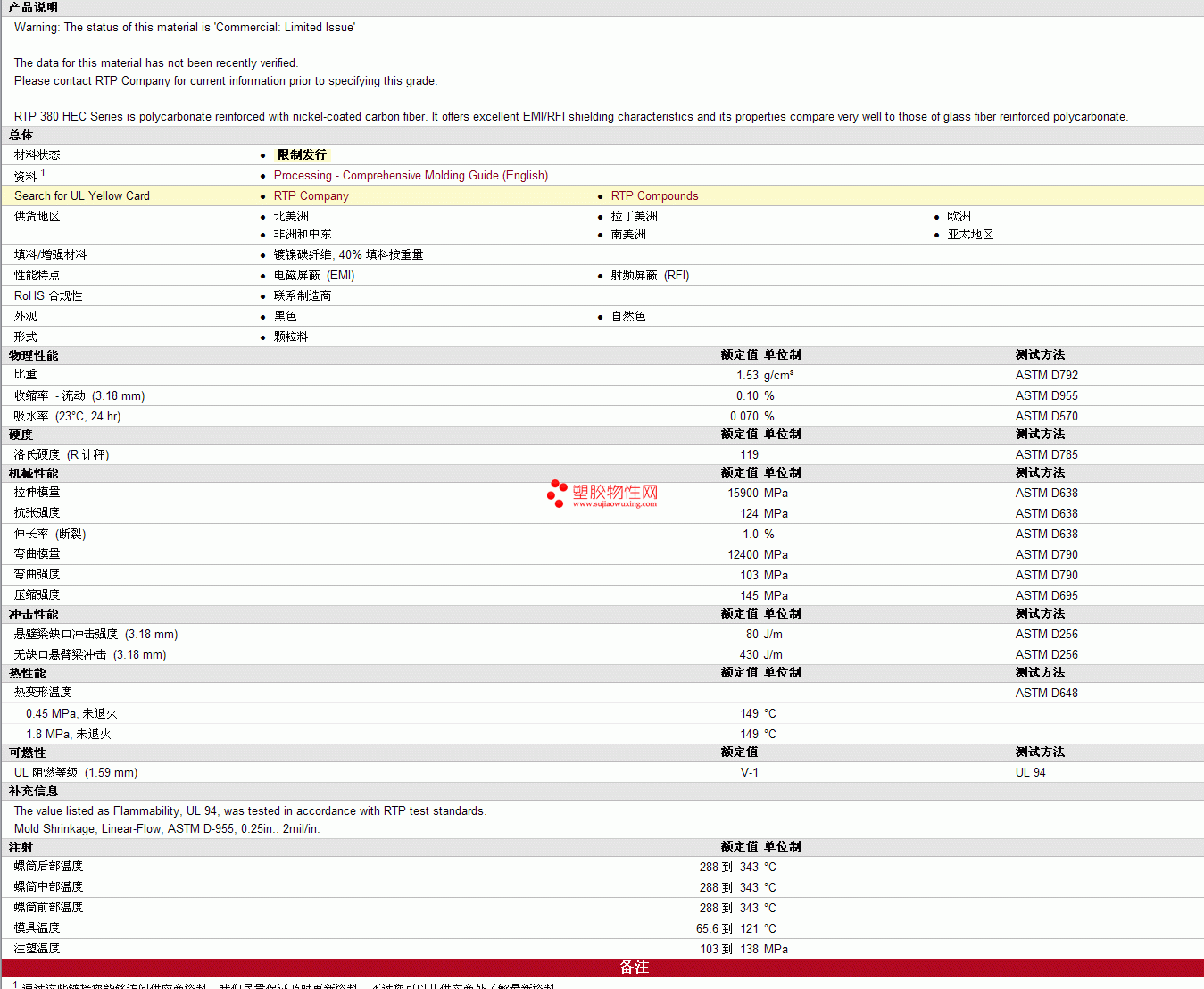Open the RTP Compounds link
1204x989 pixels.
(654, 196)
